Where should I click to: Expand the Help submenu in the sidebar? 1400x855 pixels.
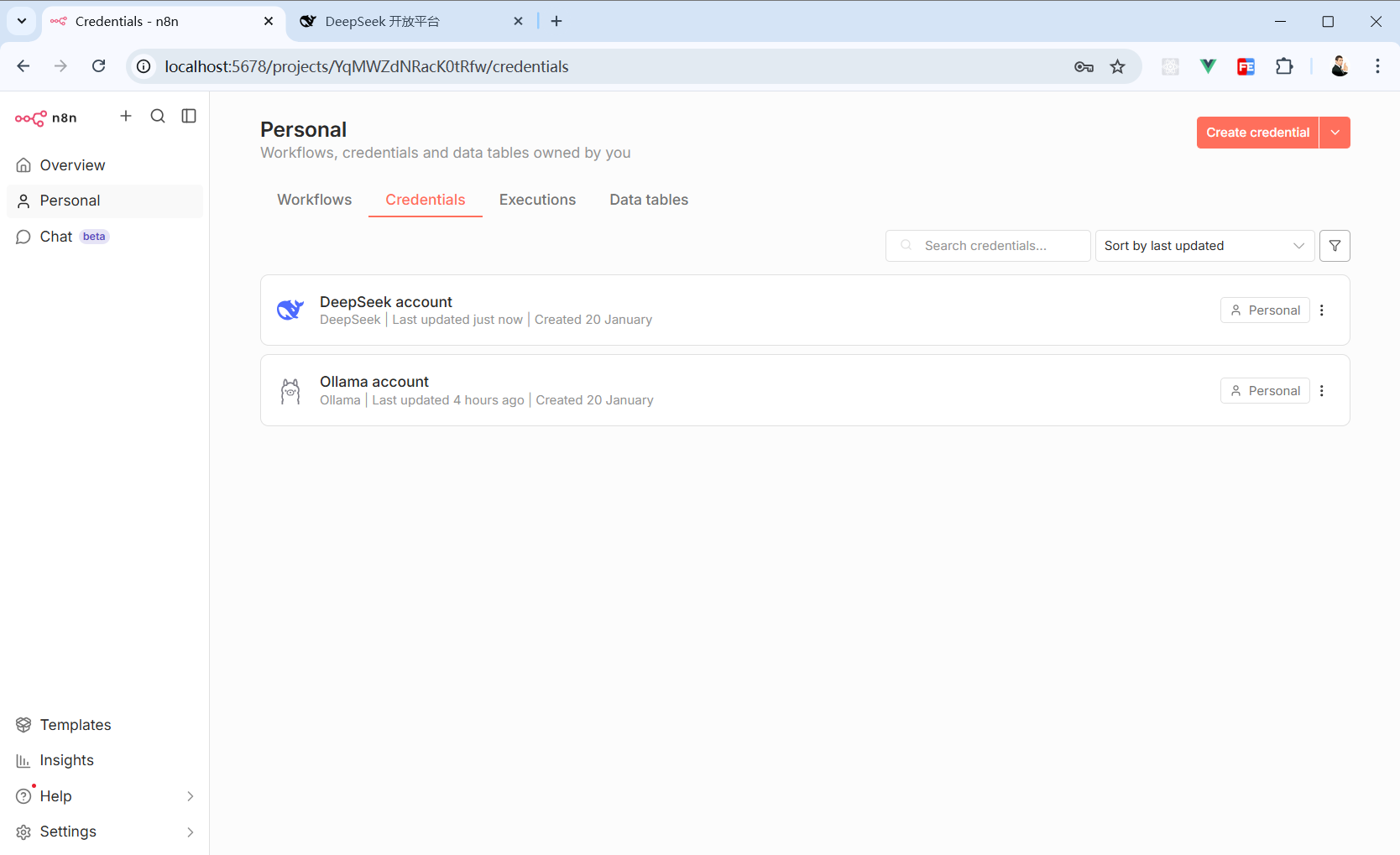point(191,796)
